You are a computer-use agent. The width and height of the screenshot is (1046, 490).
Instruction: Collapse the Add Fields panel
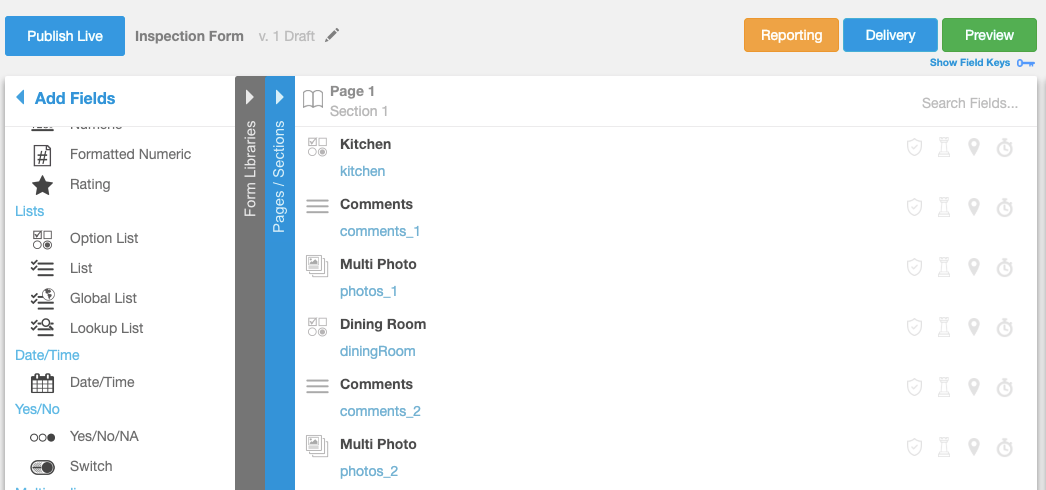[x=21, y=98]
